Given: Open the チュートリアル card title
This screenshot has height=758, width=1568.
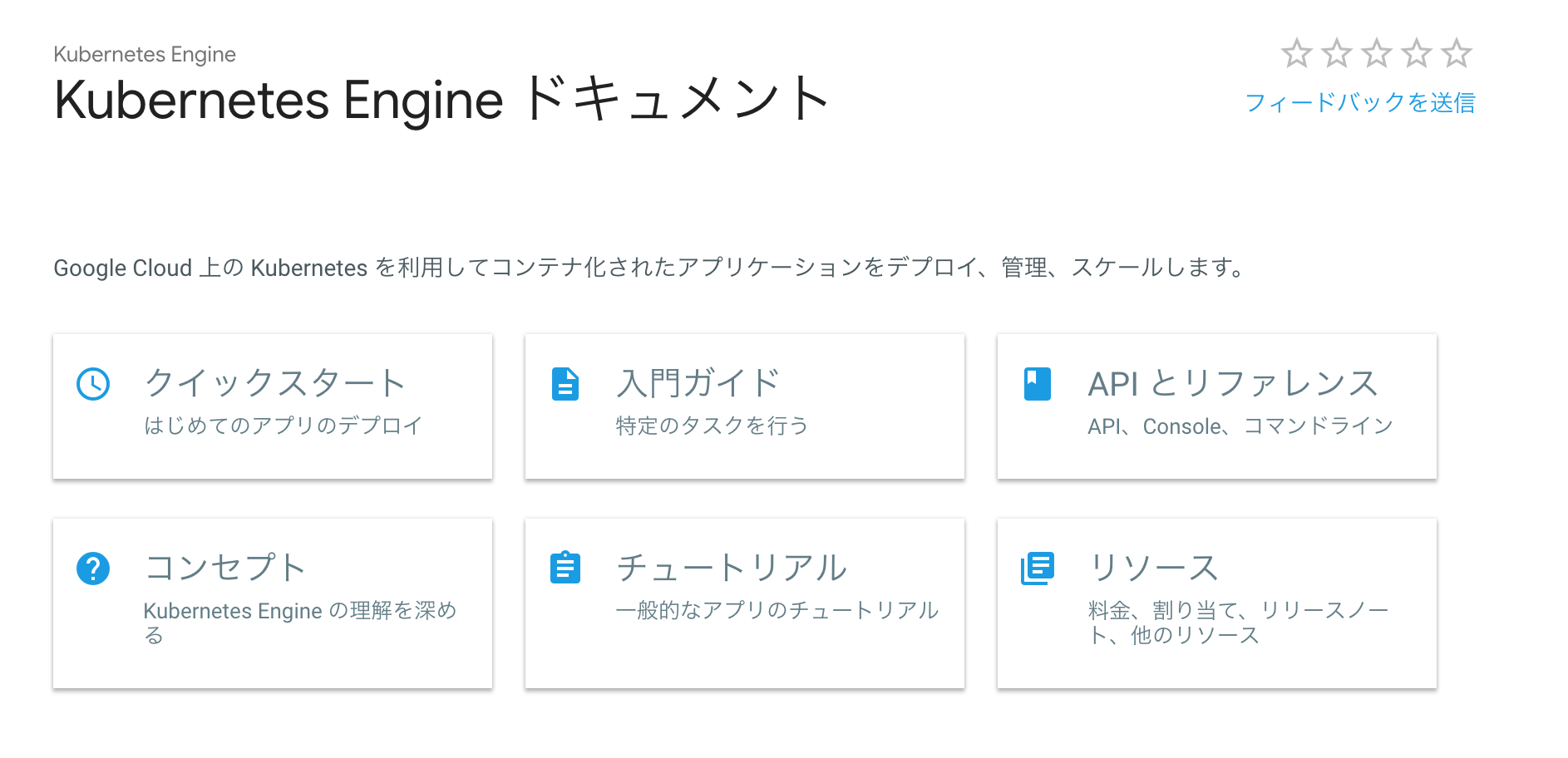Looking at the screenshot, I should (x=732, y=568).
